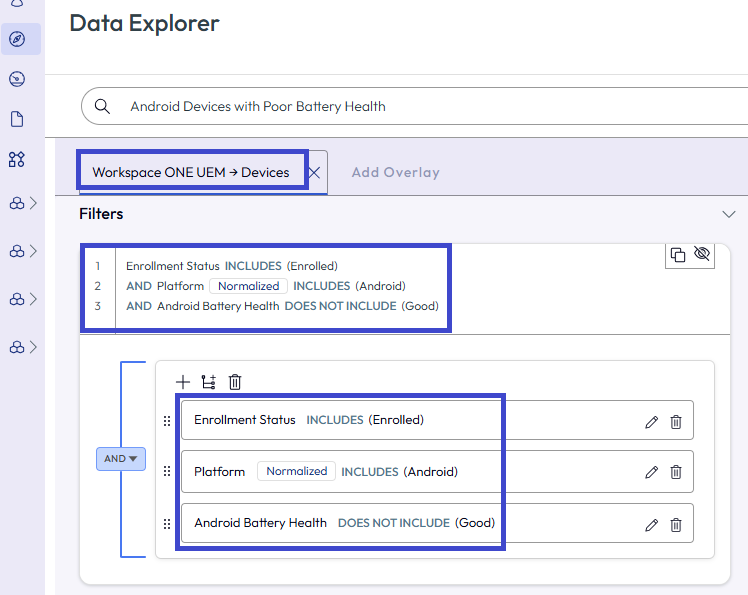Expand the third sidebar cluster chevron
The width and height of the screenshot is (748, 595).
(33, 299)
